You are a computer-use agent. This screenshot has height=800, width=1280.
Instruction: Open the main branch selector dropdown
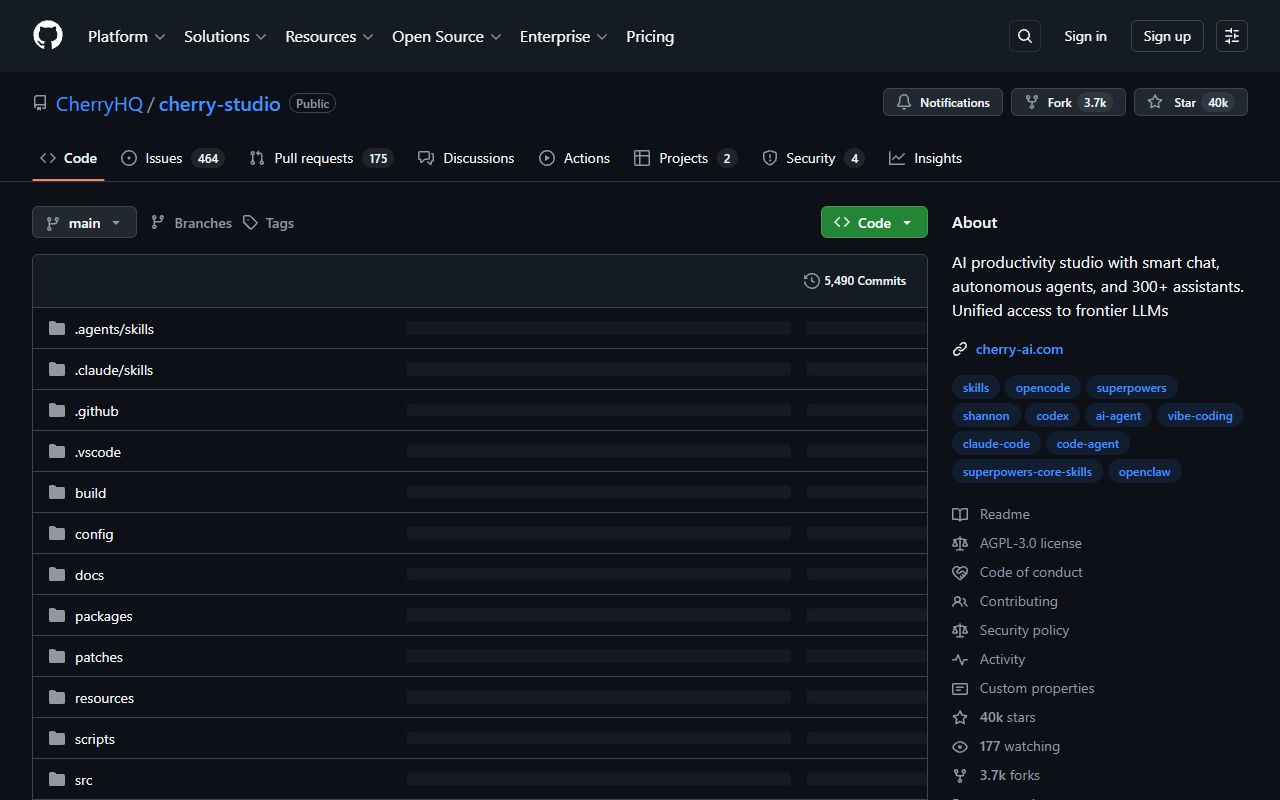coord(84,222)
